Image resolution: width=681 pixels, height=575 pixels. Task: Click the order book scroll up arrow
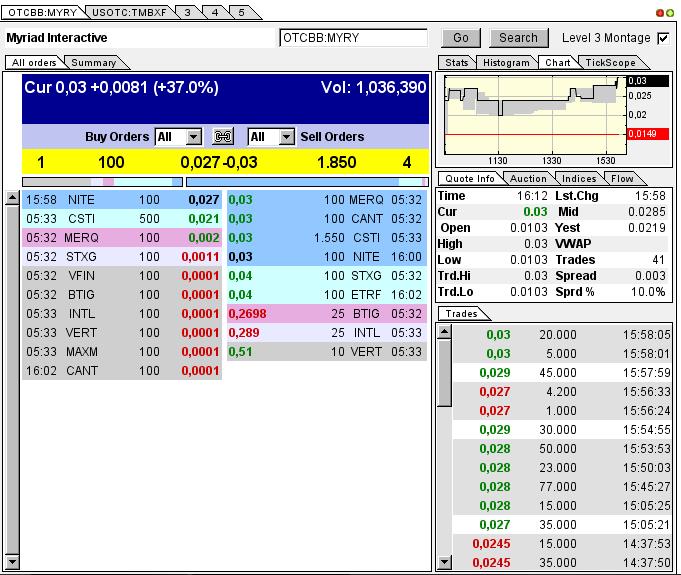coord(12,198)
